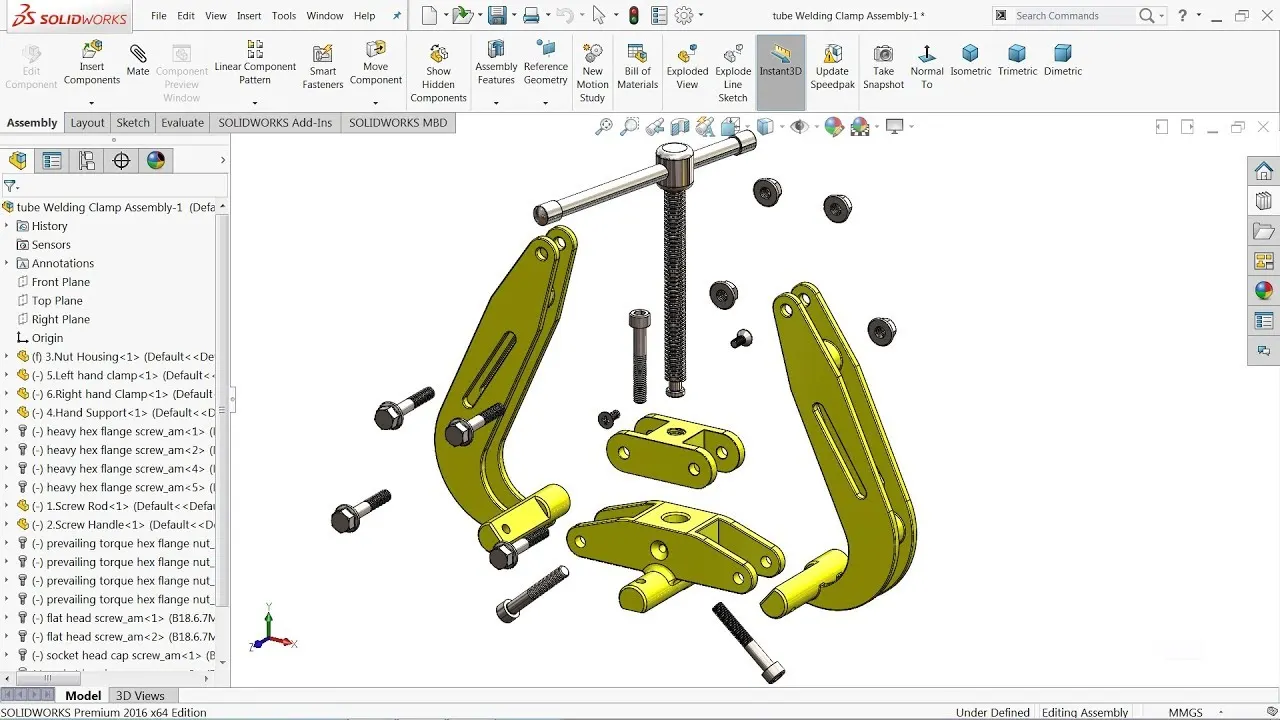
Task: Open DisplayManager tab icon
Action: pyautogui.click(x=156, y=160)
